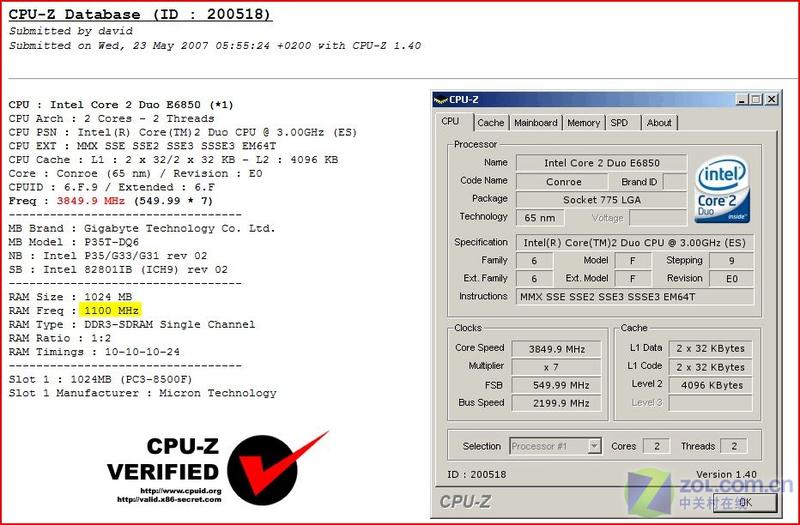Click the Cores count field
800x525 pixels.
tap(656, 446)
